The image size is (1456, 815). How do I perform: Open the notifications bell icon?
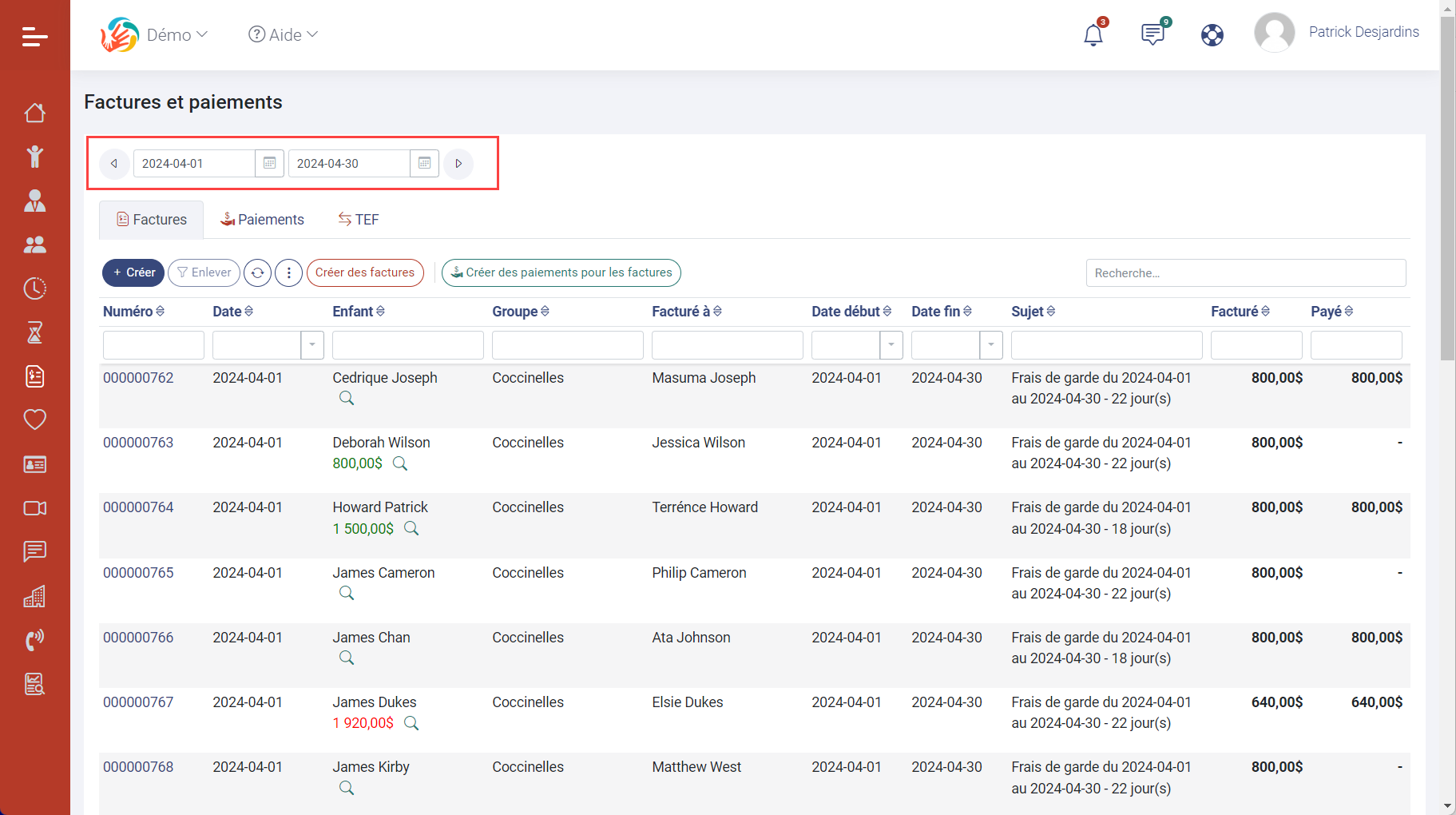[x=1093, y=35]
